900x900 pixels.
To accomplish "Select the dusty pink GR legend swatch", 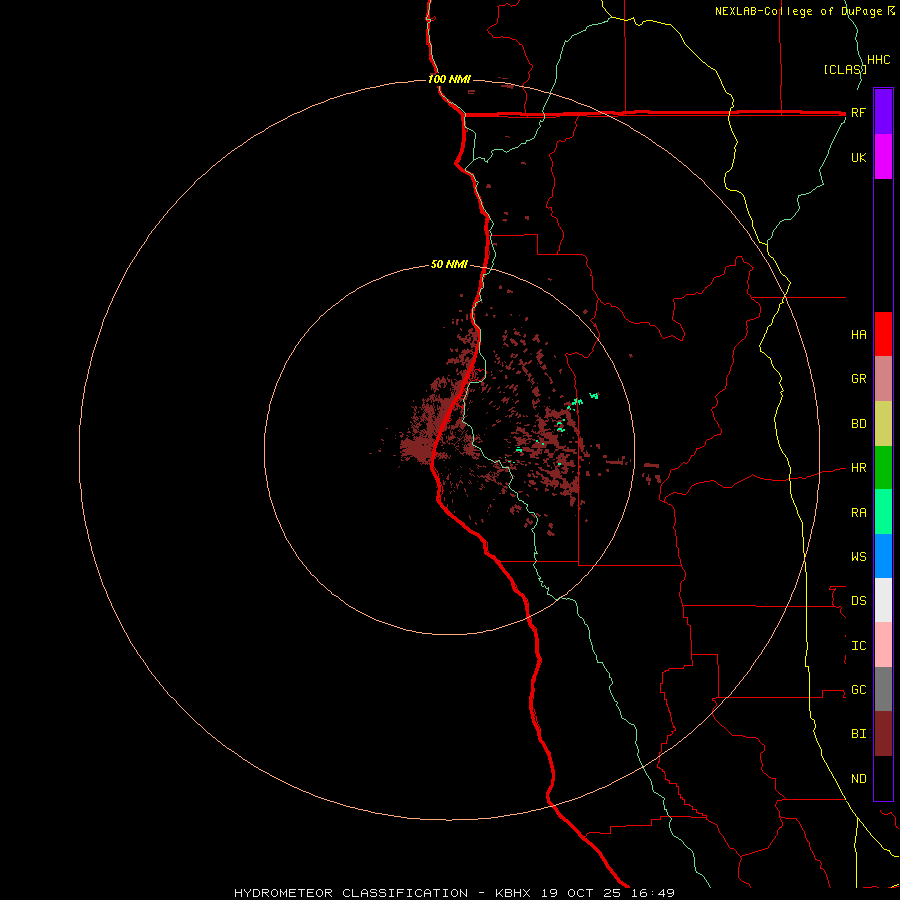I will 883,379.
